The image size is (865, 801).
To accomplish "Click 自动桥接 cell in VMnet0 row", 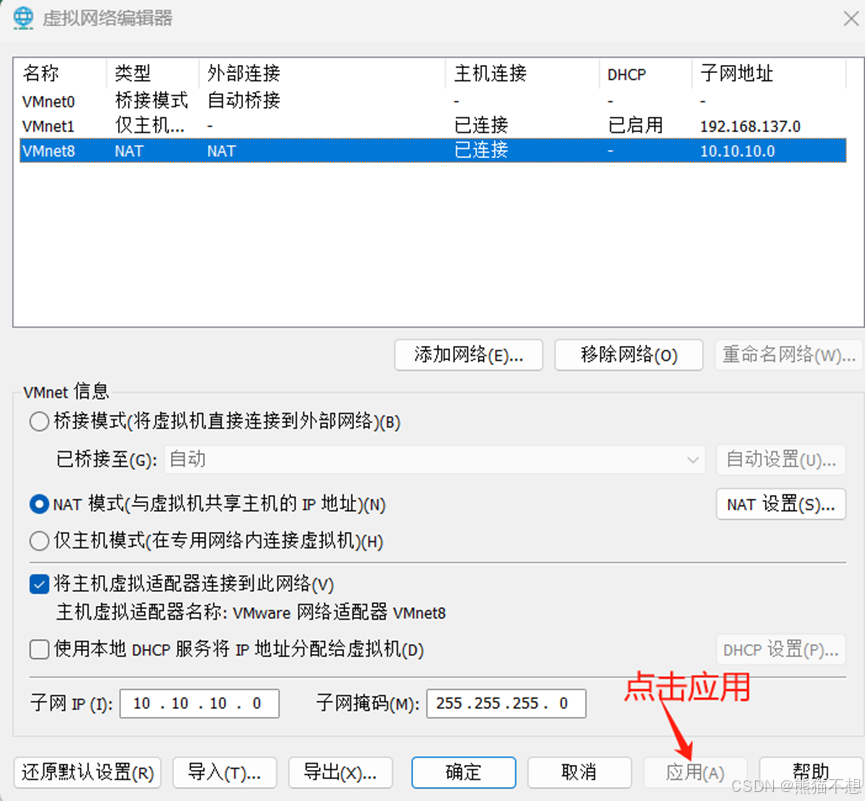I will pyautogui.click(x=244, y=100).
